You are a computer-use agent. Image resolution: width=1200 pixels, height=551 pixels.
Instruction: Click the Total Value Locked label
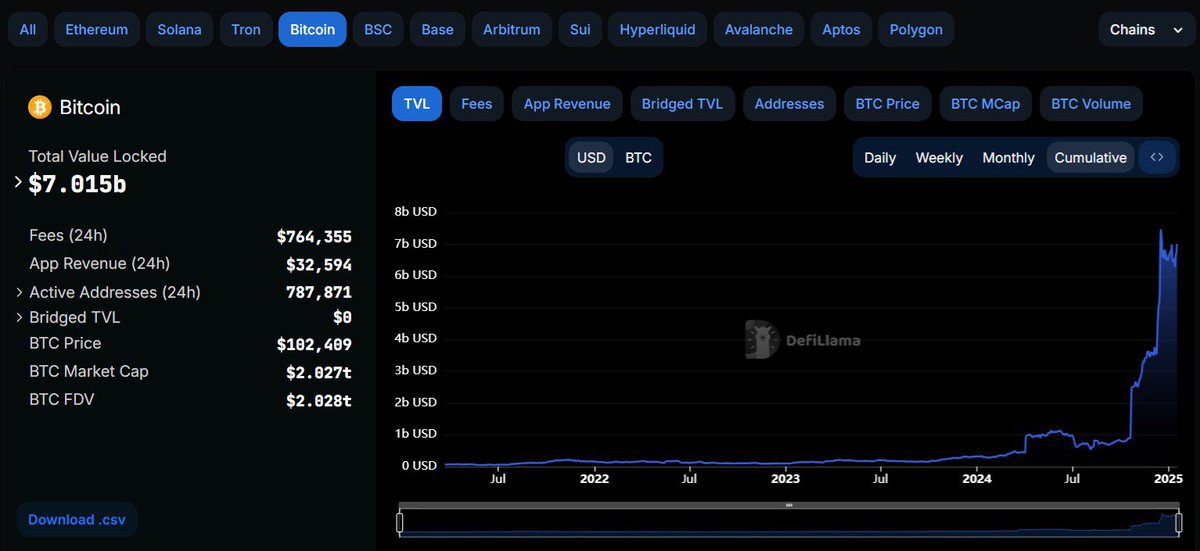click(97, 156)
